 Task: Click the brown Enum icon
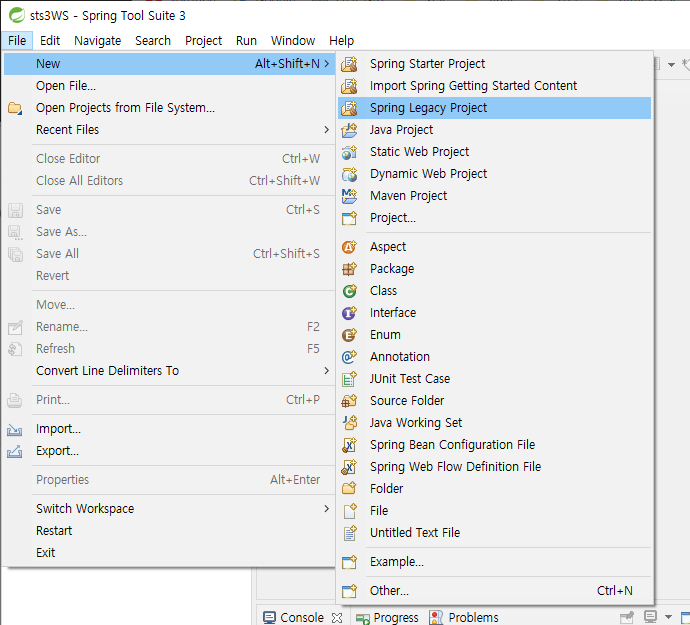click(x=349, y=335)
